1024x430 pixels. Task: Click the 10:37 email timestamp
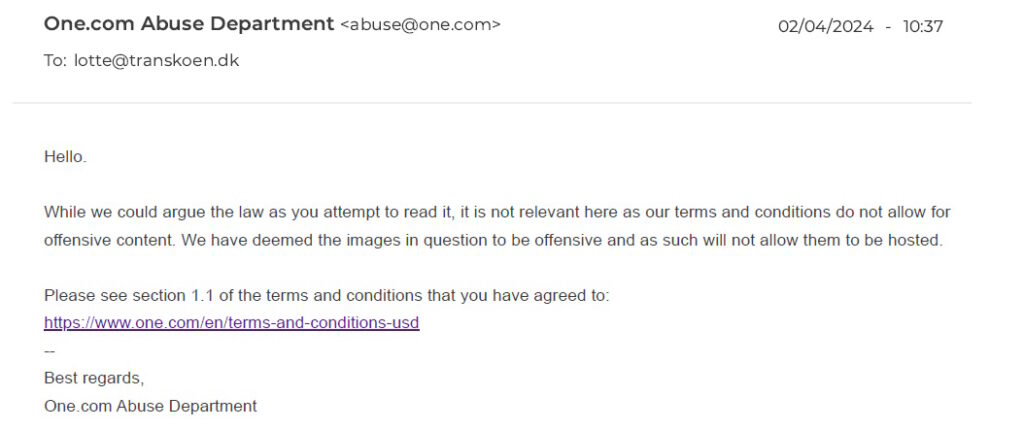pos(923,27)
